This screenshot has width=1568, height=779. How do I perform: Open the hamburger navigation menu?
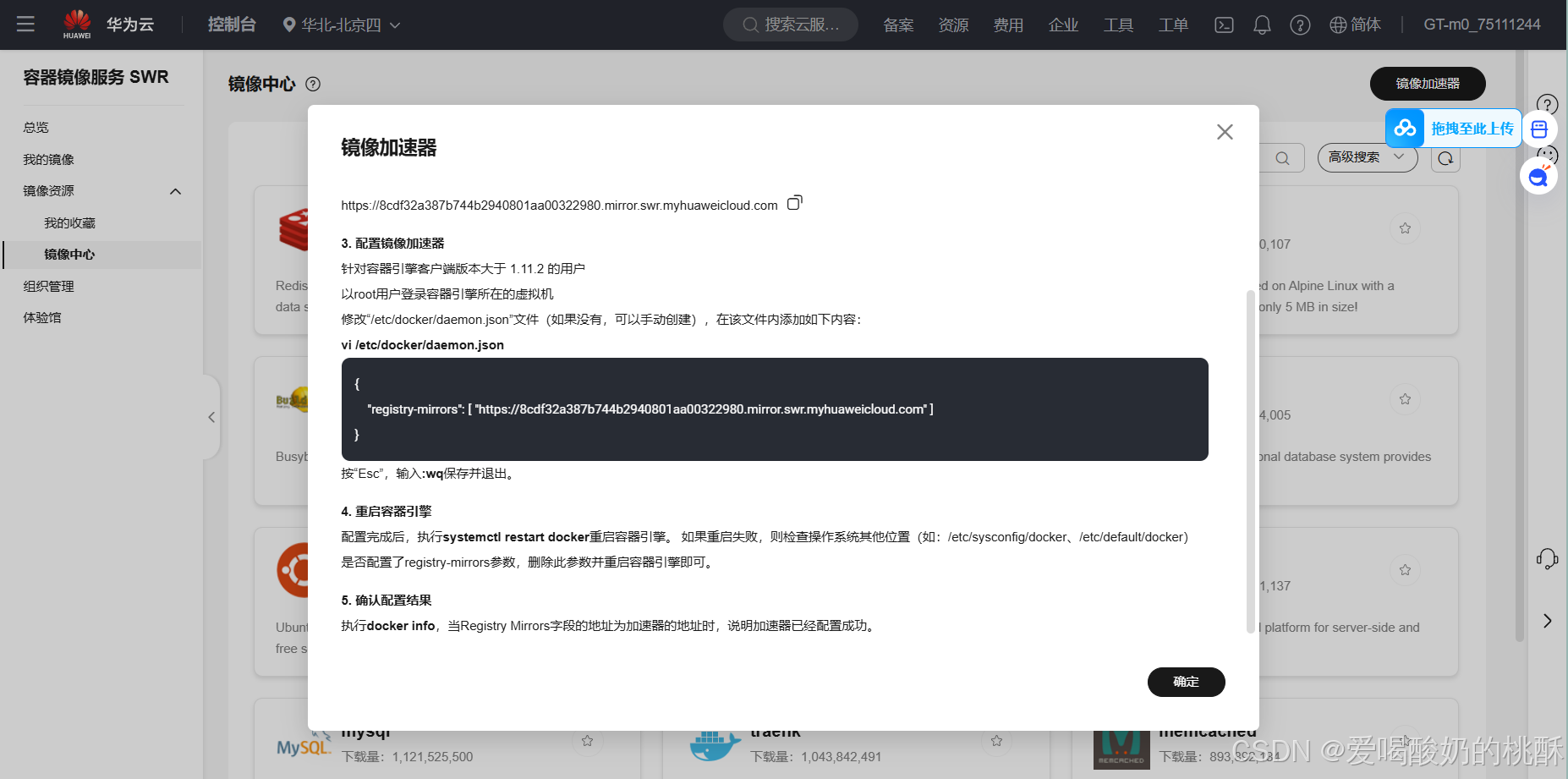(x=25, y=25)
